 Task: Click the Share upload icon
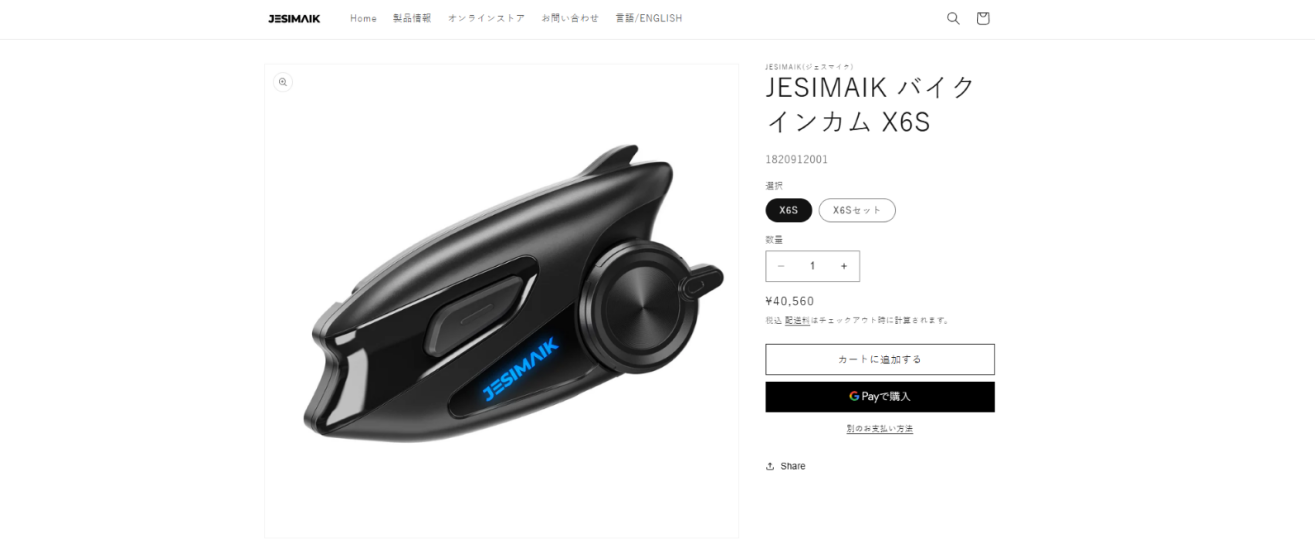tap(770, 466)
